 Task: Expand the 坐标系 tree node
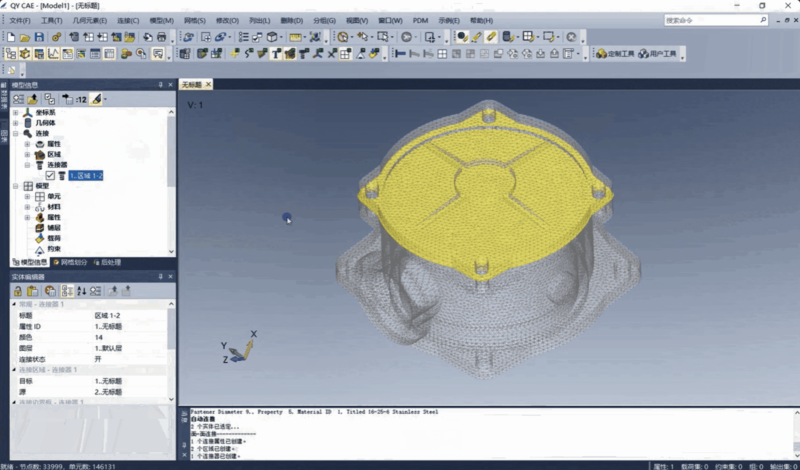(x=15, y=113)
